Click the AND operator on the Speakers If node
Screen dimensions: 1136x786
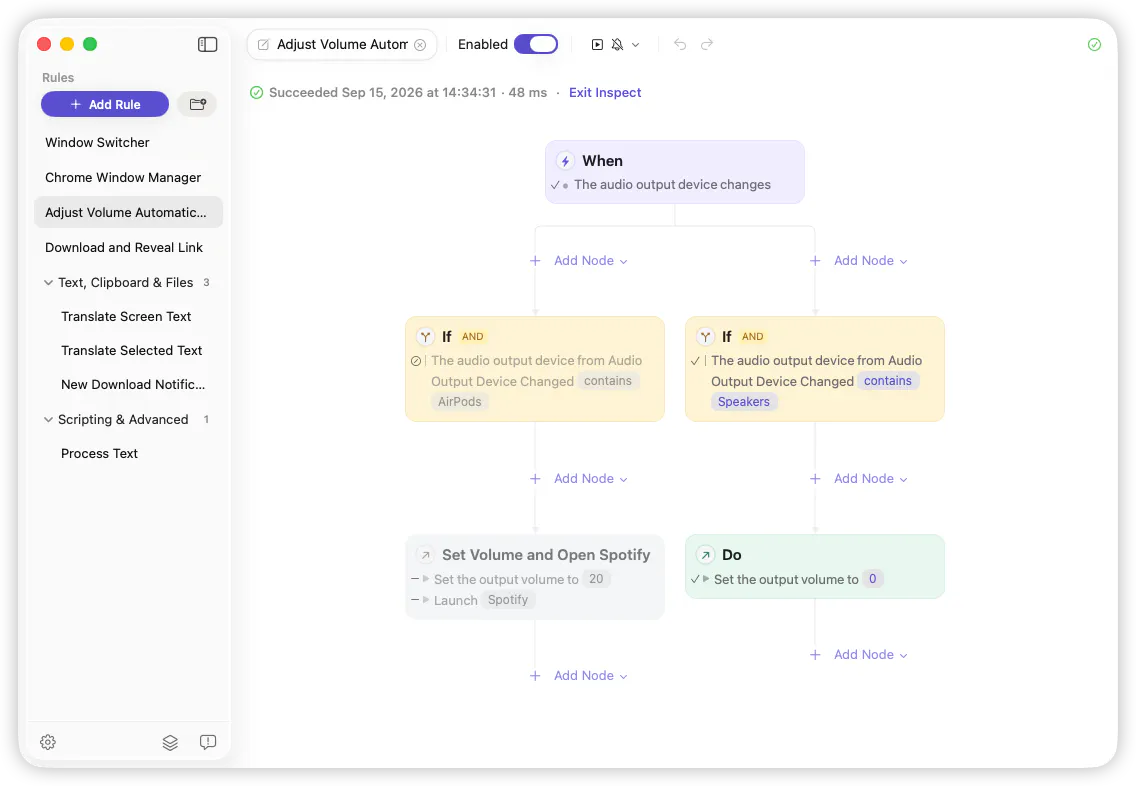coord(752,337)
